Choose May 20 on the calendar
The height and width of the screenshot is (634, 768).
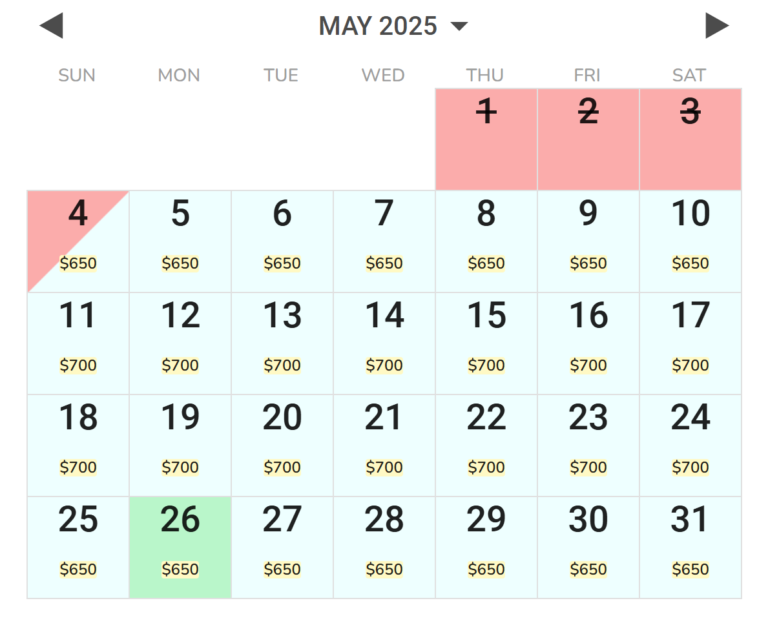coord(282,444)
